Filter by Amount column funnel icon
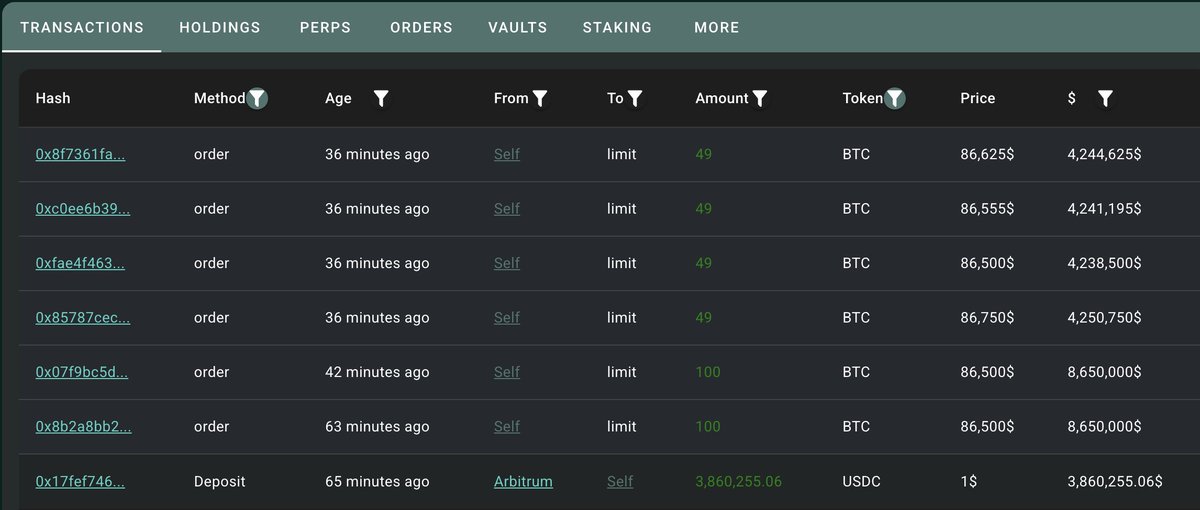 click(760, 98)
